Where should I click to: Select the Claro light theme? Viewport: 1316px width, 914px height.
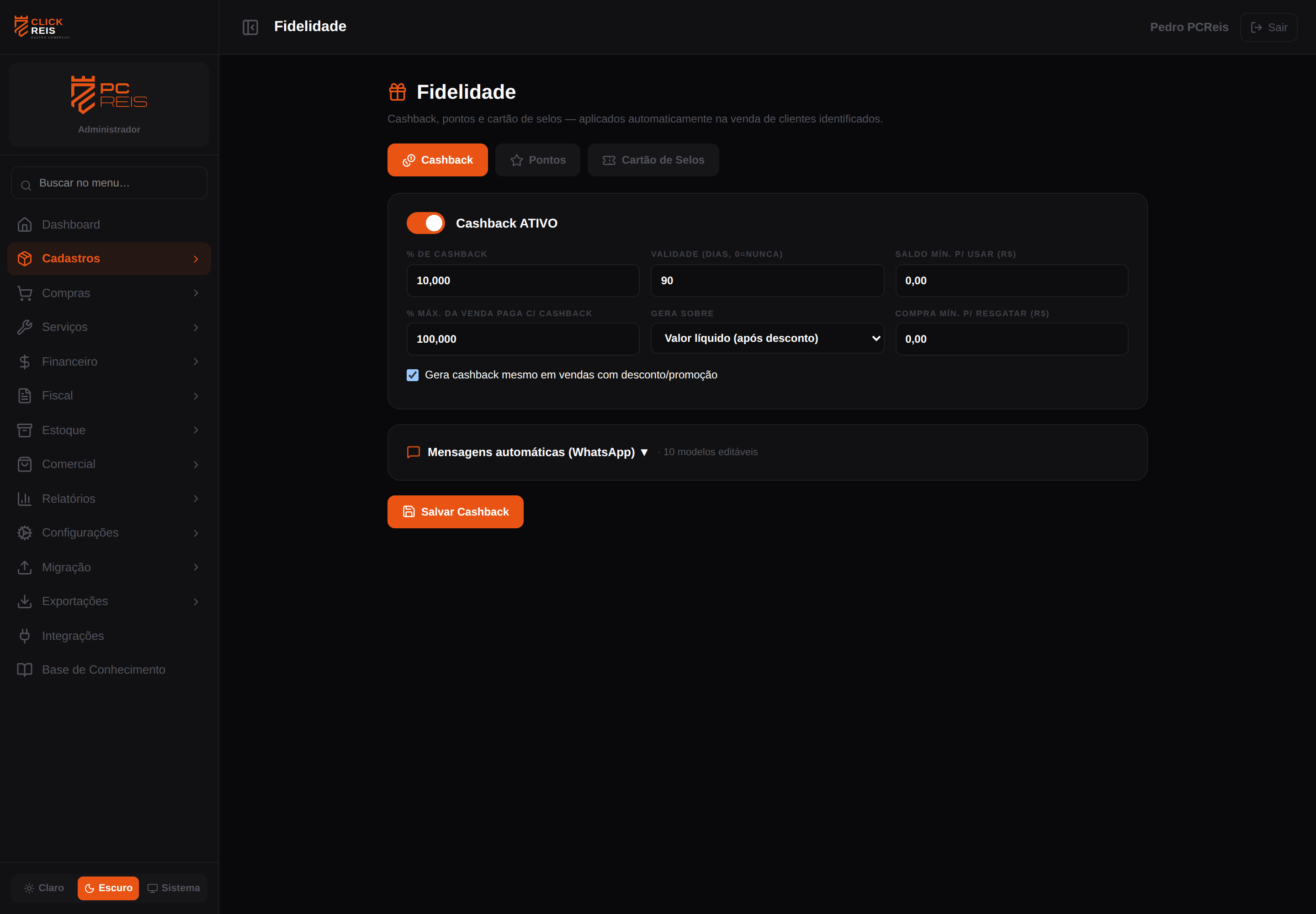[x=44, y=887]
